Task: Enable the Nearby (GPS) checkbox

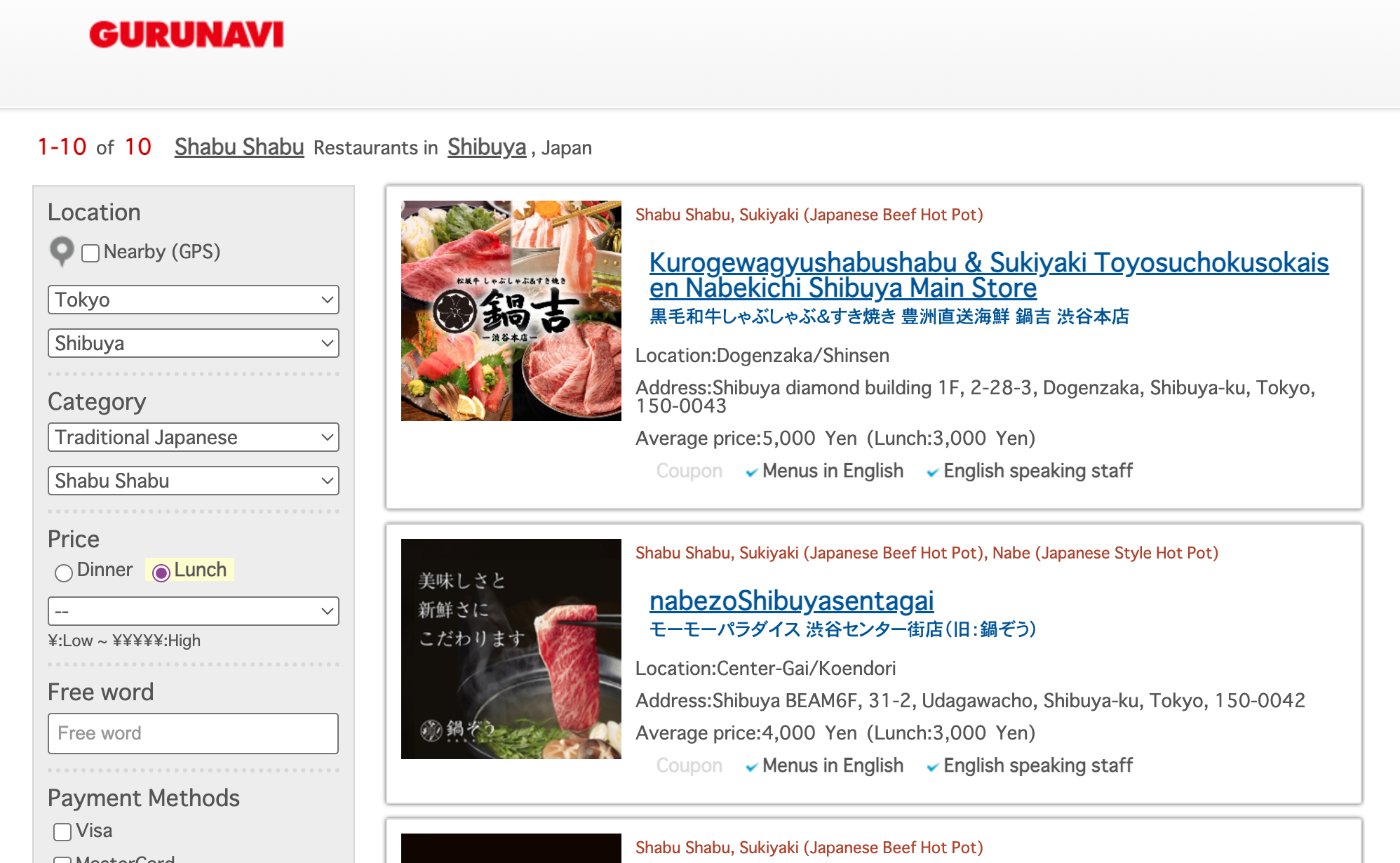Action: click(x=90, y=253)
